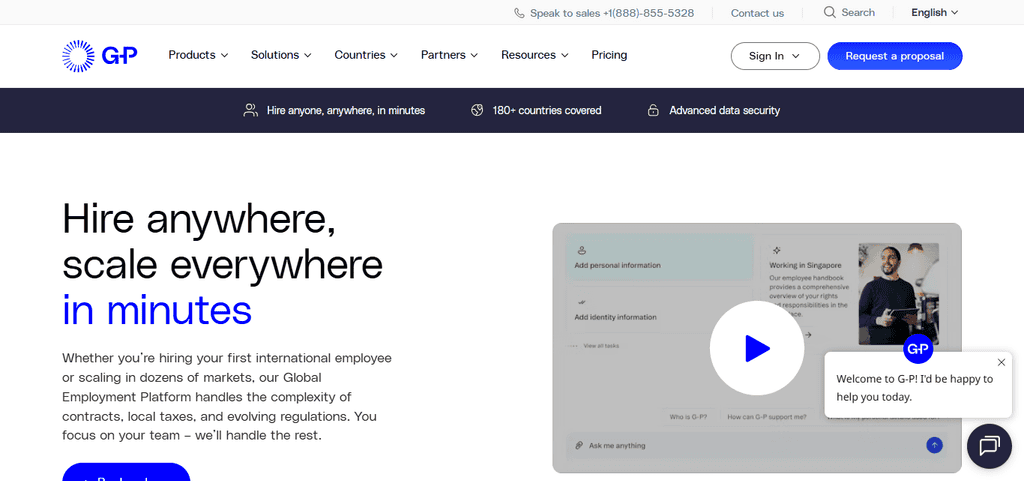Click the man's photo in the video preview
Viewport: 1024px width, 481px height.
899,294
